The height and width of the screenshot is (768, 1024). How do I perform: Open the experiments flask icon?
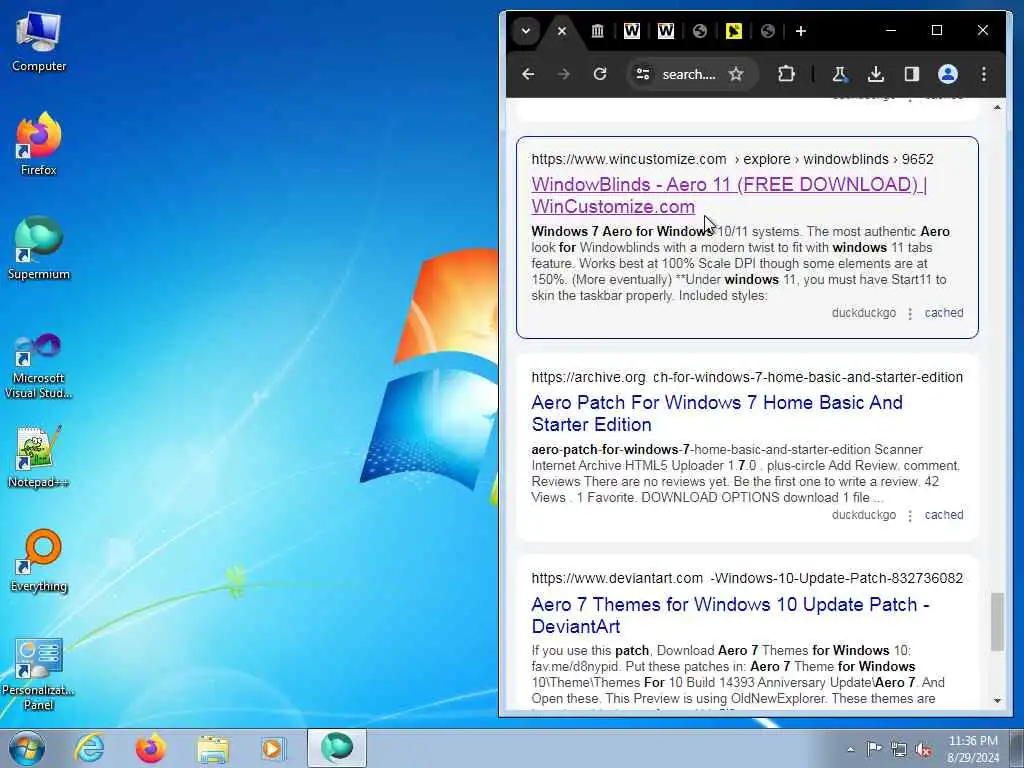click(839, 74)
